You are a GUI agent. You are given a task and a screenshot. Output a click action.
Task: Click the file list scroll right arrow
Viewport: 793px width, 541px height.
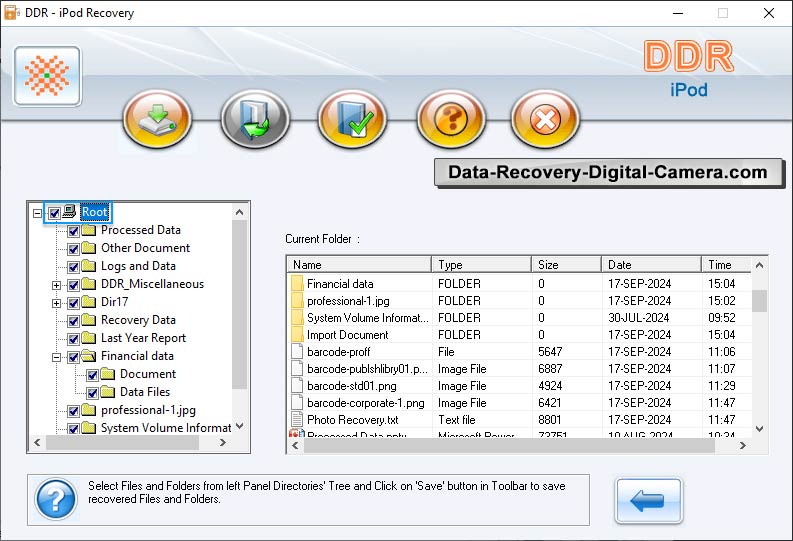pyautogui.click(x=742, y=445)
